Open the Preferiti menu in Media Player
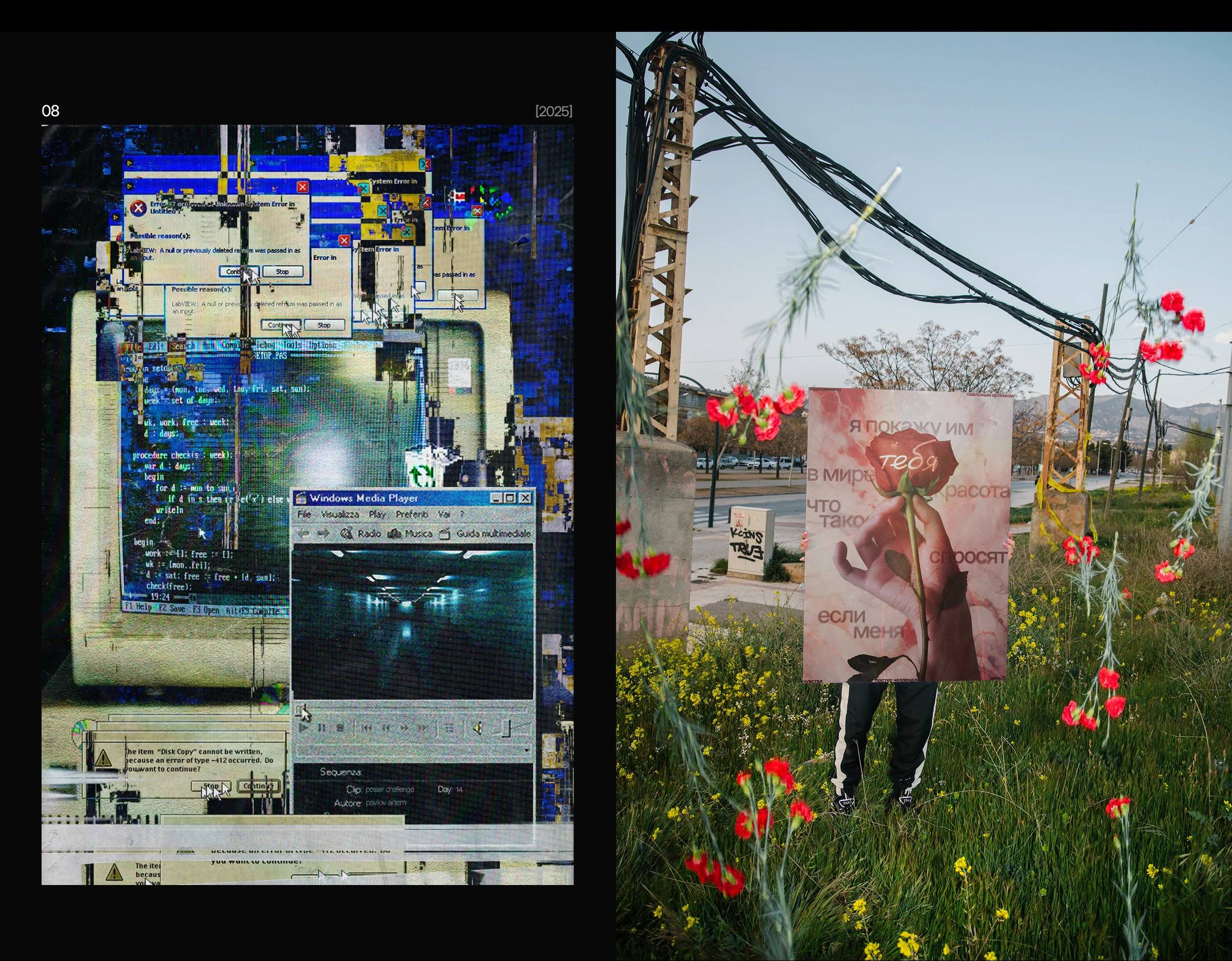The width and height of the screenshot is (1232, 961). 412,514
